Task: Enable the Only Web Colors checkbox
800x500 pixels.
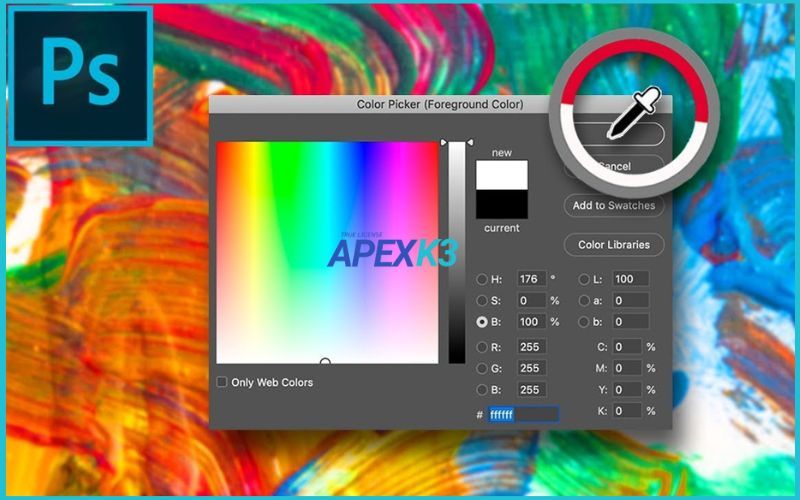Action: (221, 382)
